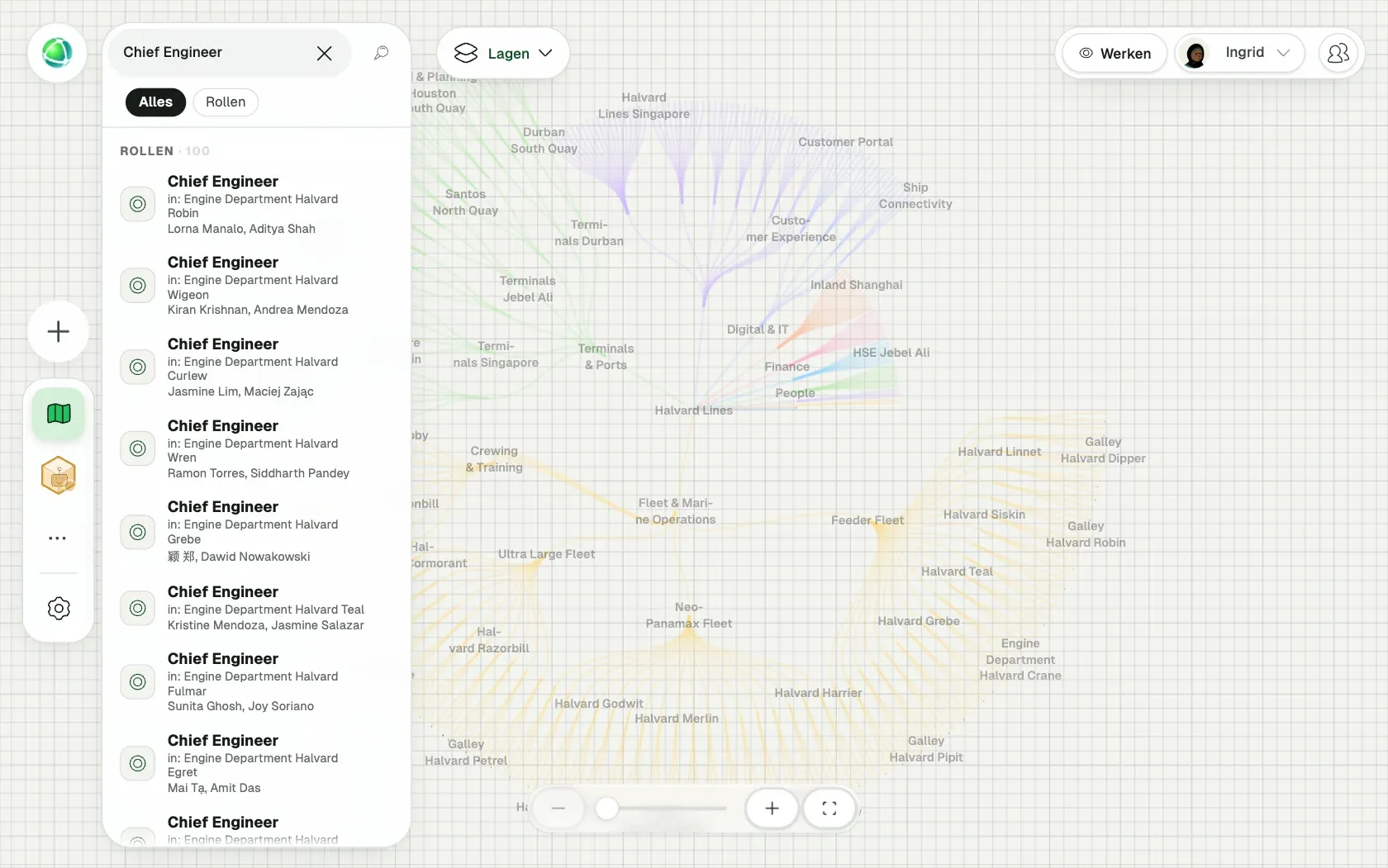
Task: Select the Customer Portal map label
Action: coord(846,142)
